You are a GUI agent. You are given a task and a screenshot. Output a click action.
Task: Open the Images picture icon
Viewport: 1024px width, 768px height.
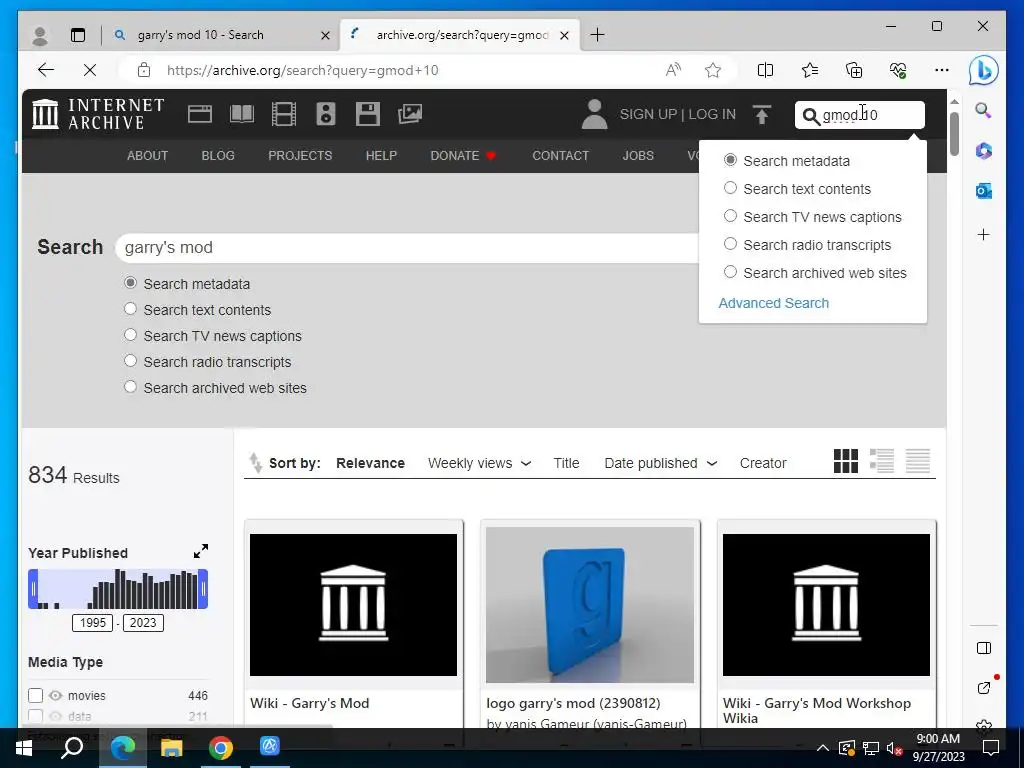[x=410, y=114]
